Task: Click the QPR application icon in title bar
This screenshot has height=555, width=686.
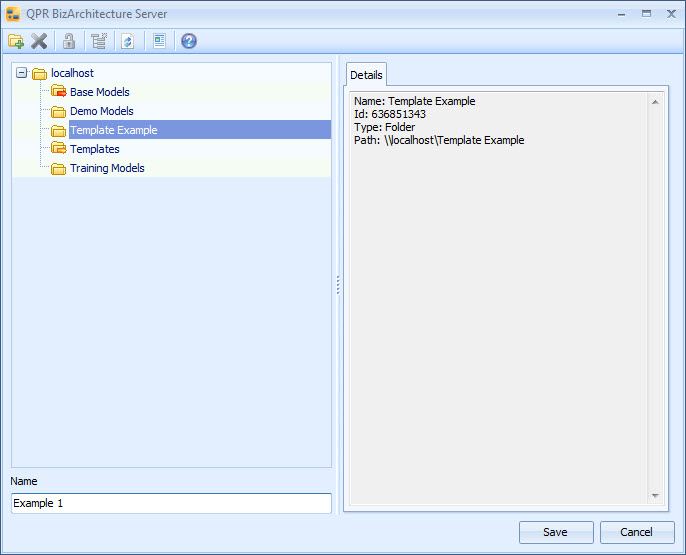Action: (x=13, y=14)
